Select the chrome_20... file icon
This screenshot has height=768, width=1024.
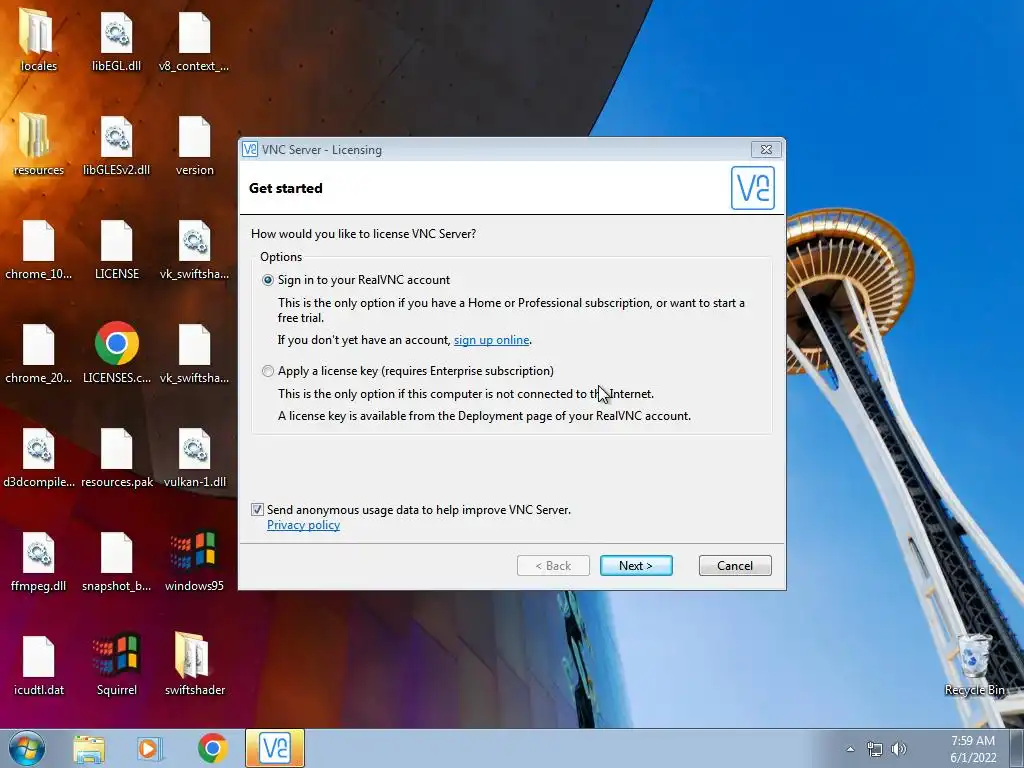38,344
